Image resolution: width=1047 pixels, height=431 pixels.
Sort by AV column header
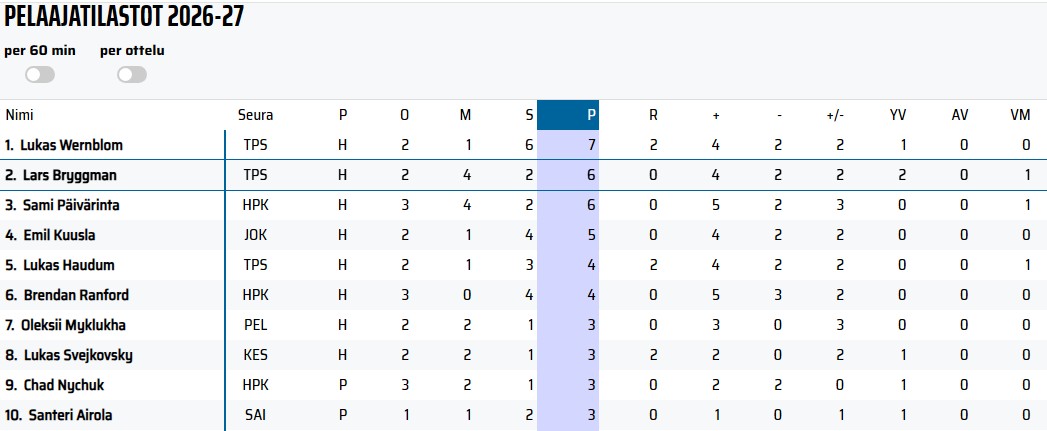(960, 115)
